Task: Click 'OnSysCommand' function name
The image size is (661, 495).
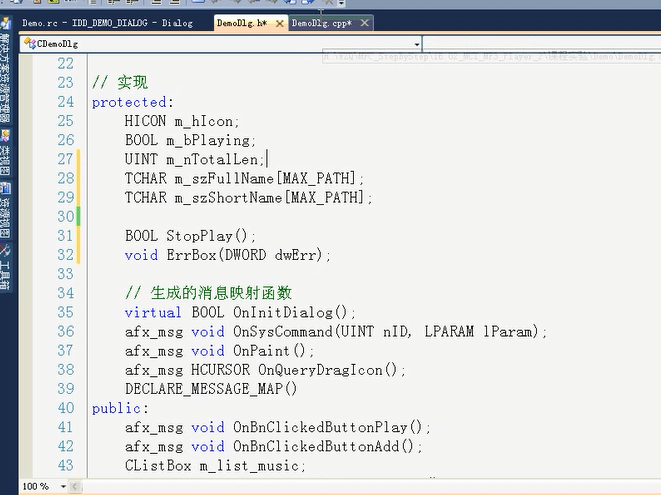Action: pos(283,331)
